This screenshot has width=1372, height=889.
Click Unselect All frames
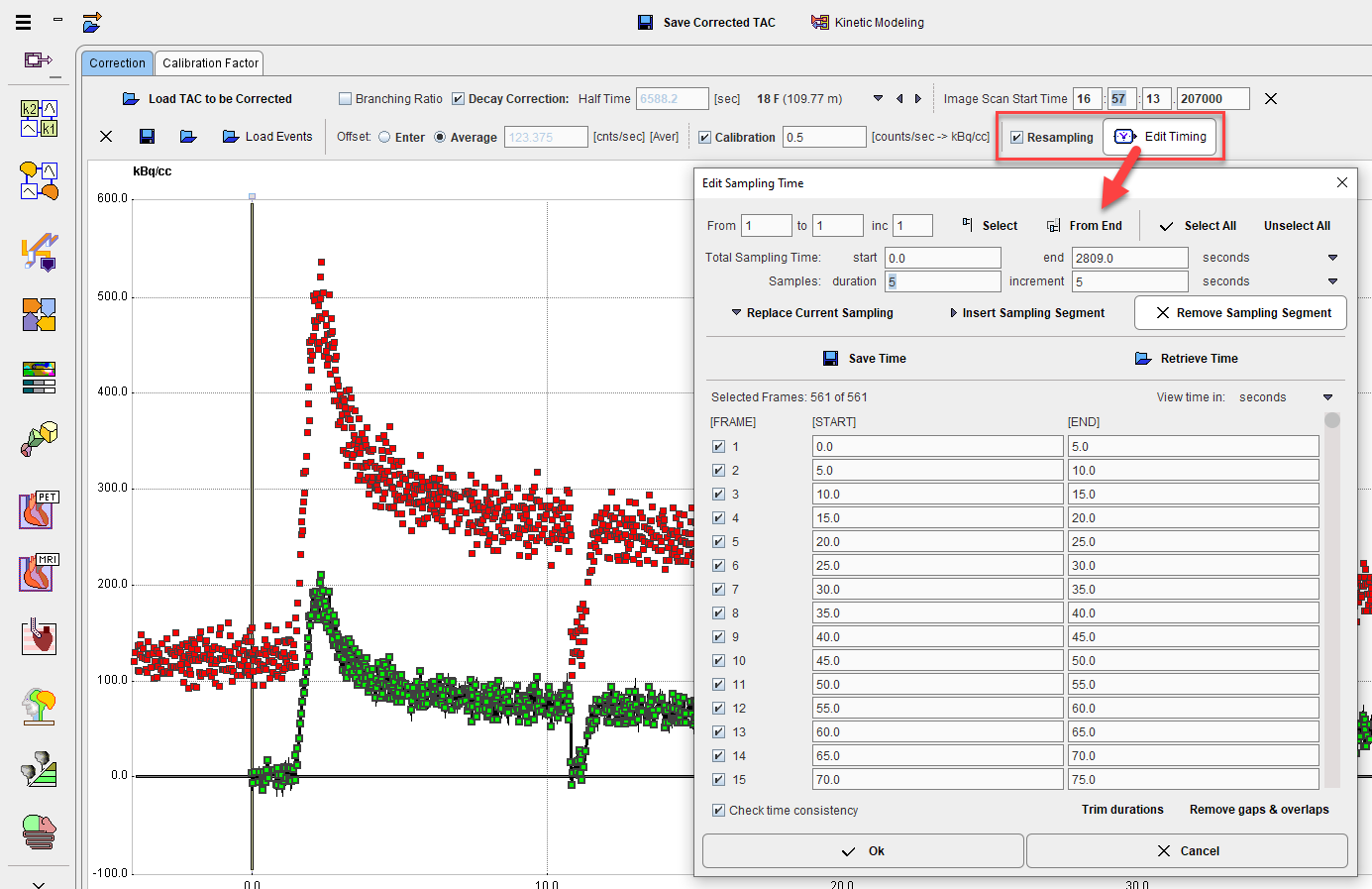[x=1297, y=226]
